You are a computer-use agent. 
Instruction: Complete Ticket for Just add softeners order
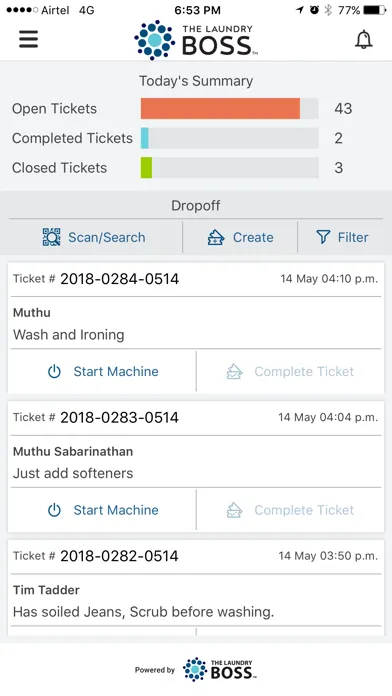point(290,510)
